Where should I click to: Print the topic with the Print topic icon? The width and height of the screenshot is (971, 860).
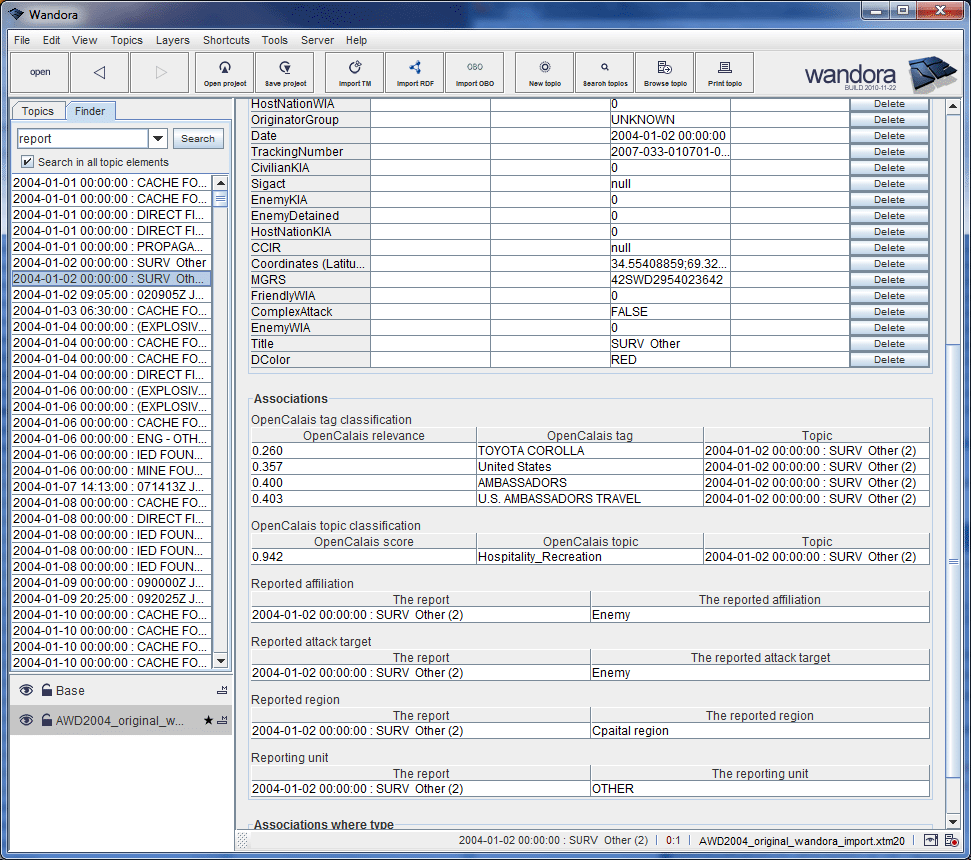tap(724, 72)
